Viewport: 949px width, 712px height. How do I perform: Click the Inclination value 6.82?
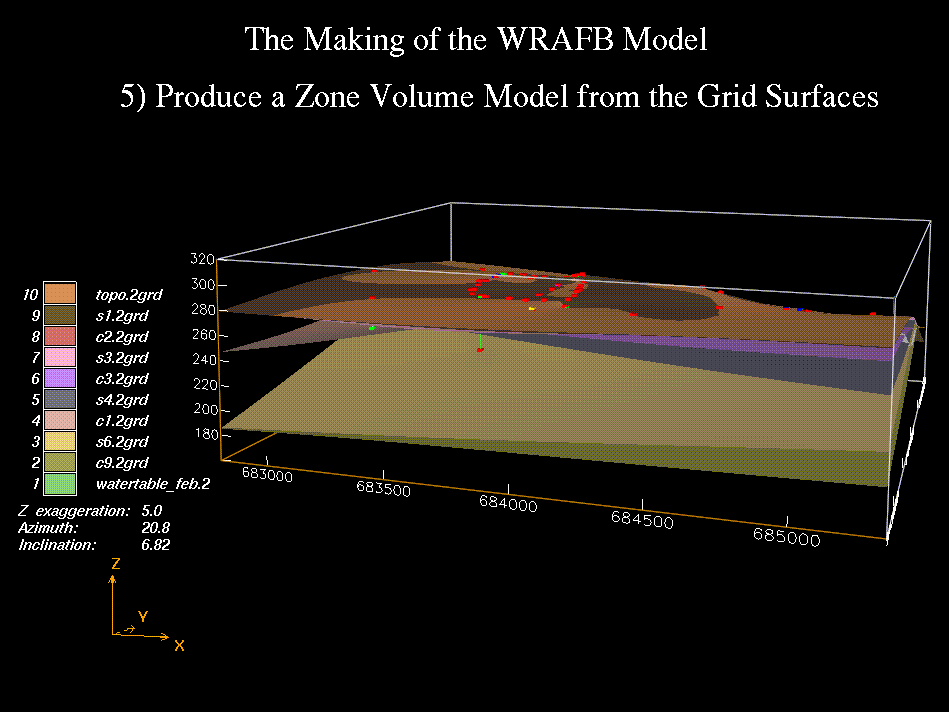tap(155, 545)
